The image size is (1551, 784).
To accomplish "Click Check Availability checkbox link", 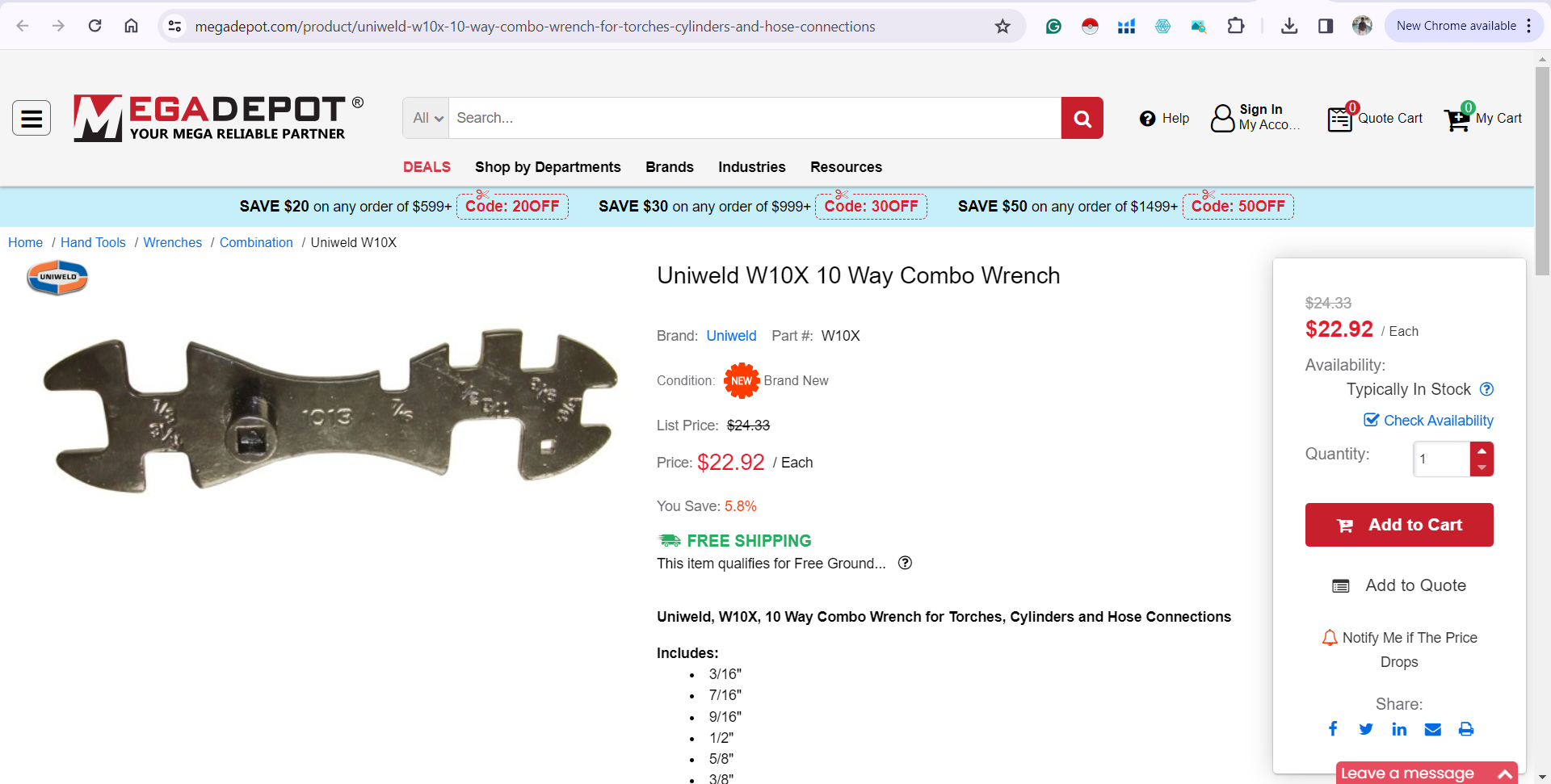I will coord(1428,421).
